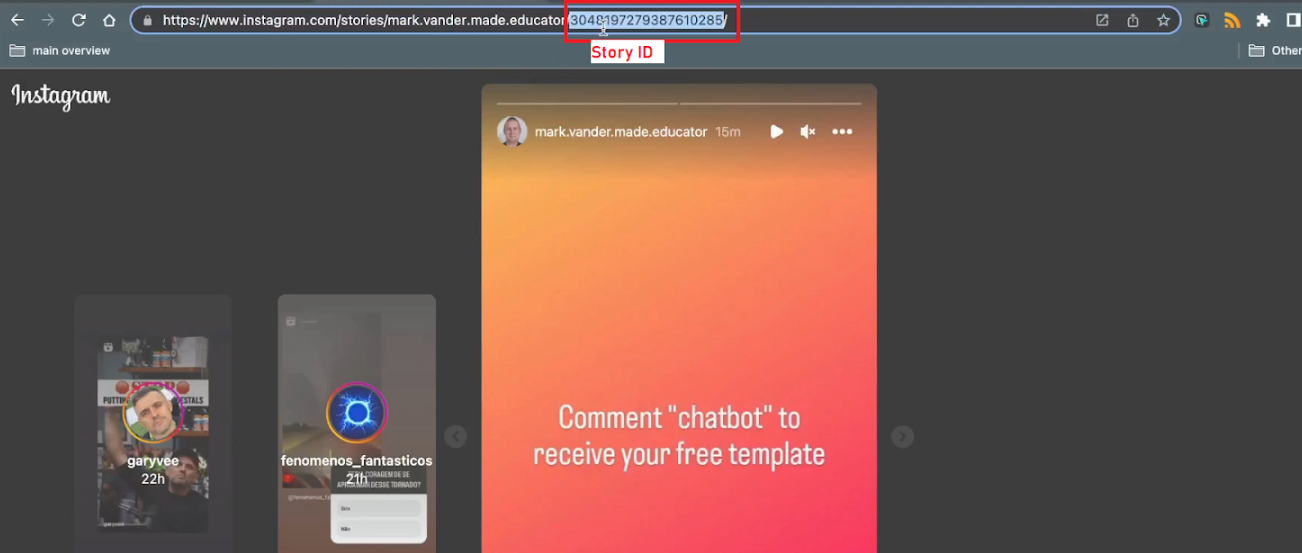Open the browser Extensions puzzle icon
Image resolution: width=1302 pixels, height=553 pixels.
[1263, 20]
